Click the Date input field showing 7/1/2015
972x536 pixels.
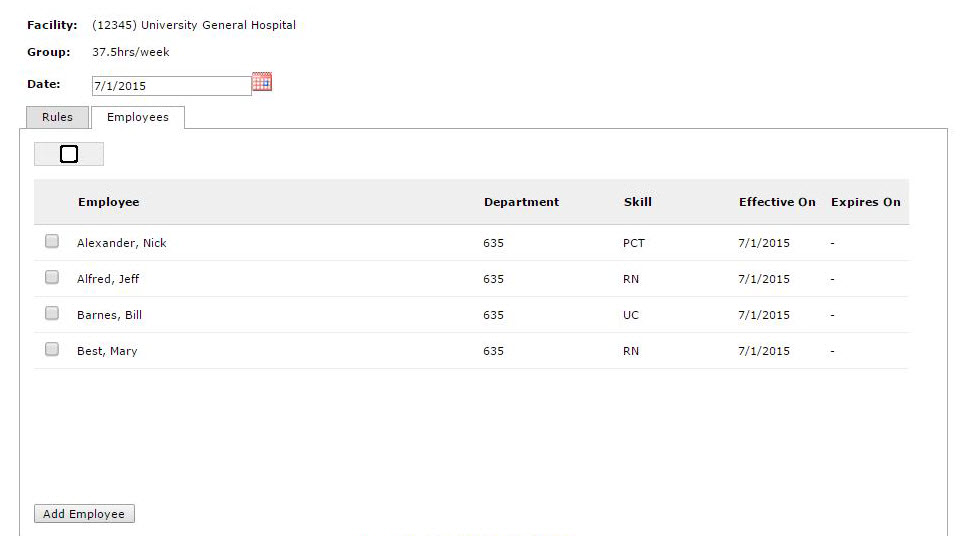tap(172, 86)
